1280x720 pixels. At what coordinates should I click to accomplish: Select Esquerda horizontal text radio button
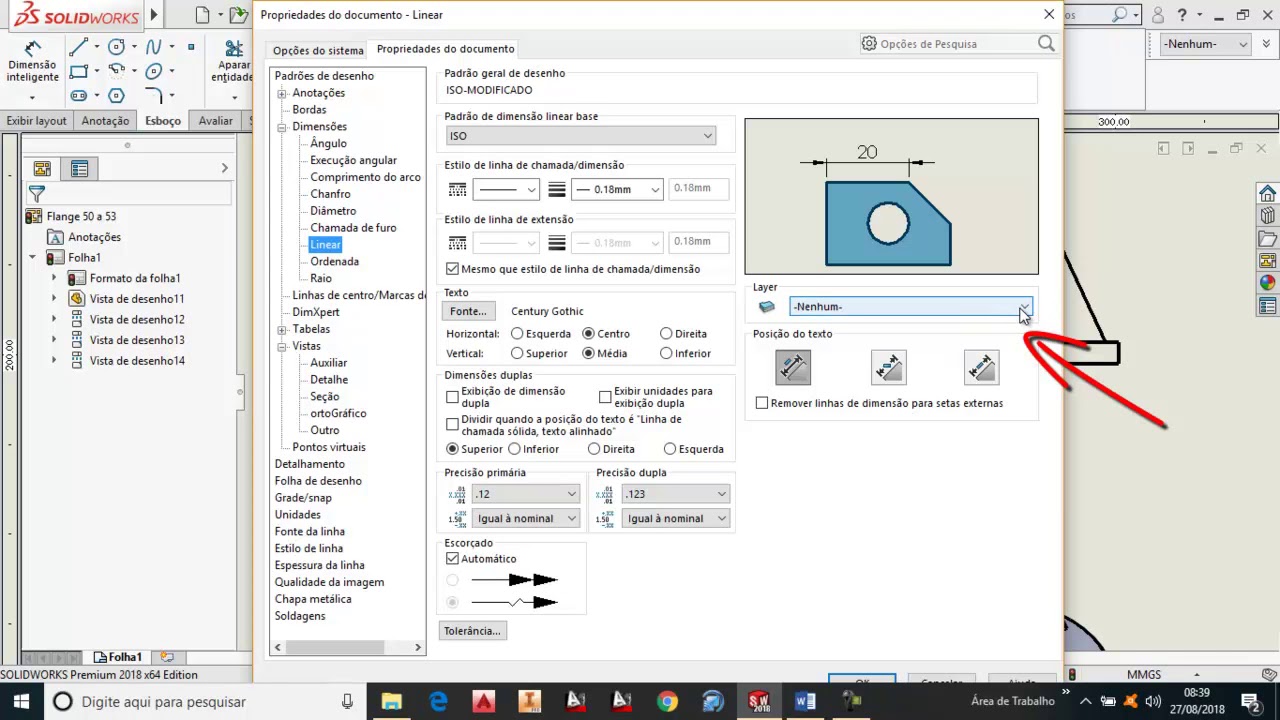pos(517,334)
